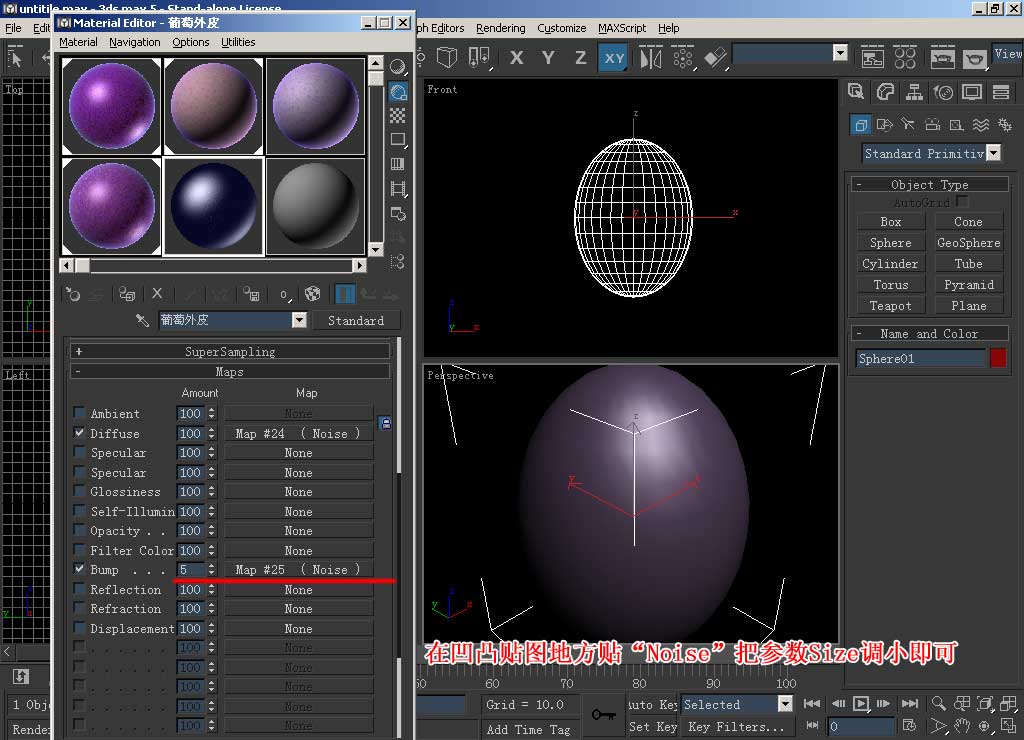The image size is (1024, 740).
Task: Expand the SuperSampling rollout
Action: point(230,351)
